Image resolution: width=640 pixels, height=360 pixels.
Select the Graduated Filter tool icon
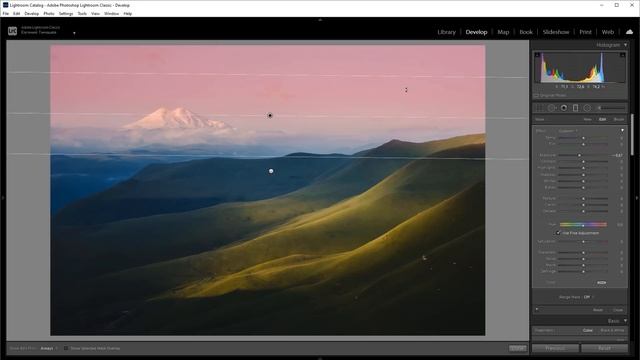tap(576, 108)
